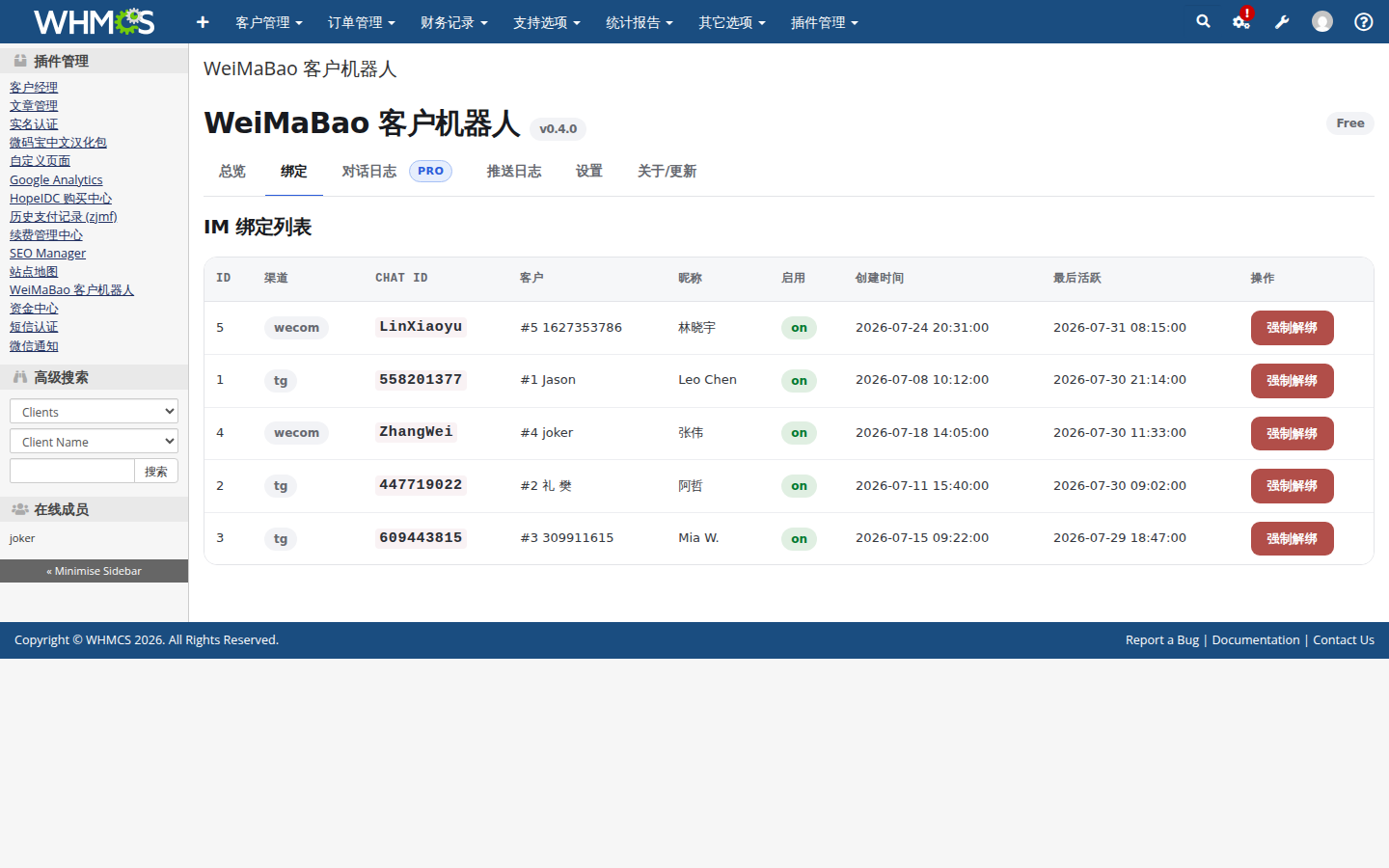The width and height of the screenshot is (1389, 868).
Task: Click the Free plan badge
Action: (x=1350, y=123)
